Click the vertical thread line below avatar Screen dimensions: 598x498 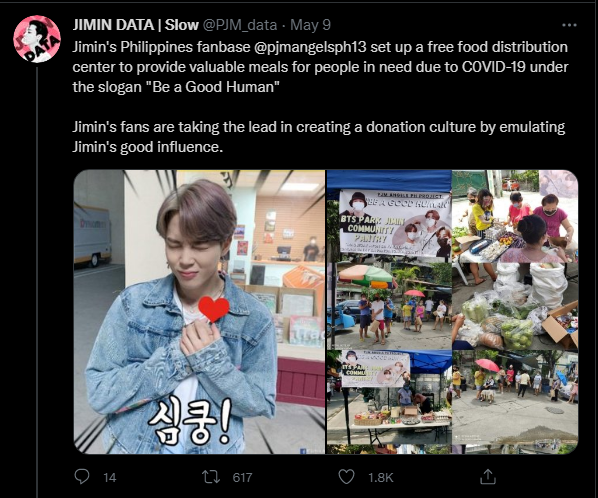click(x=37, y=280)
